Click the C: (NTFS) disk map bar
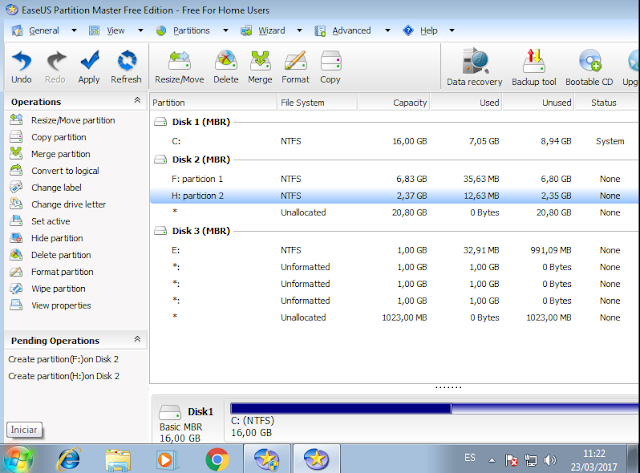This screenshot has height=473, width=640. pos(435,409)
